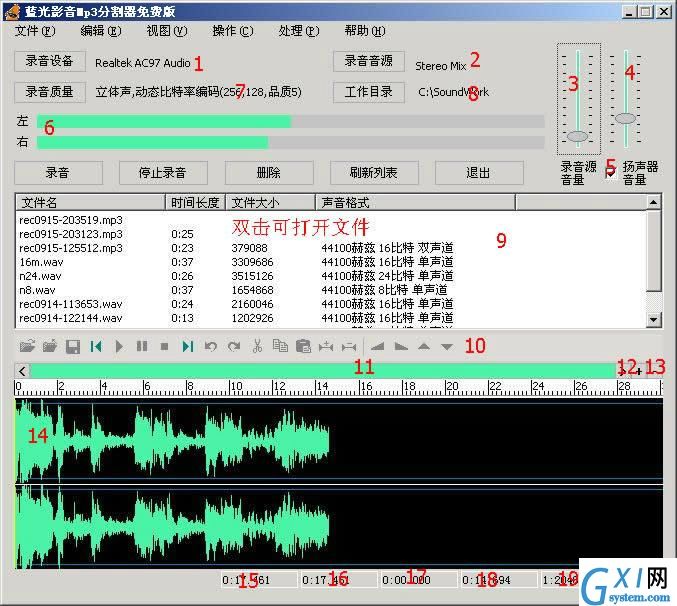Screen dimensions: 677x606
Task: Redo the edit via redo icon
Action: click(x=234, y=346)
